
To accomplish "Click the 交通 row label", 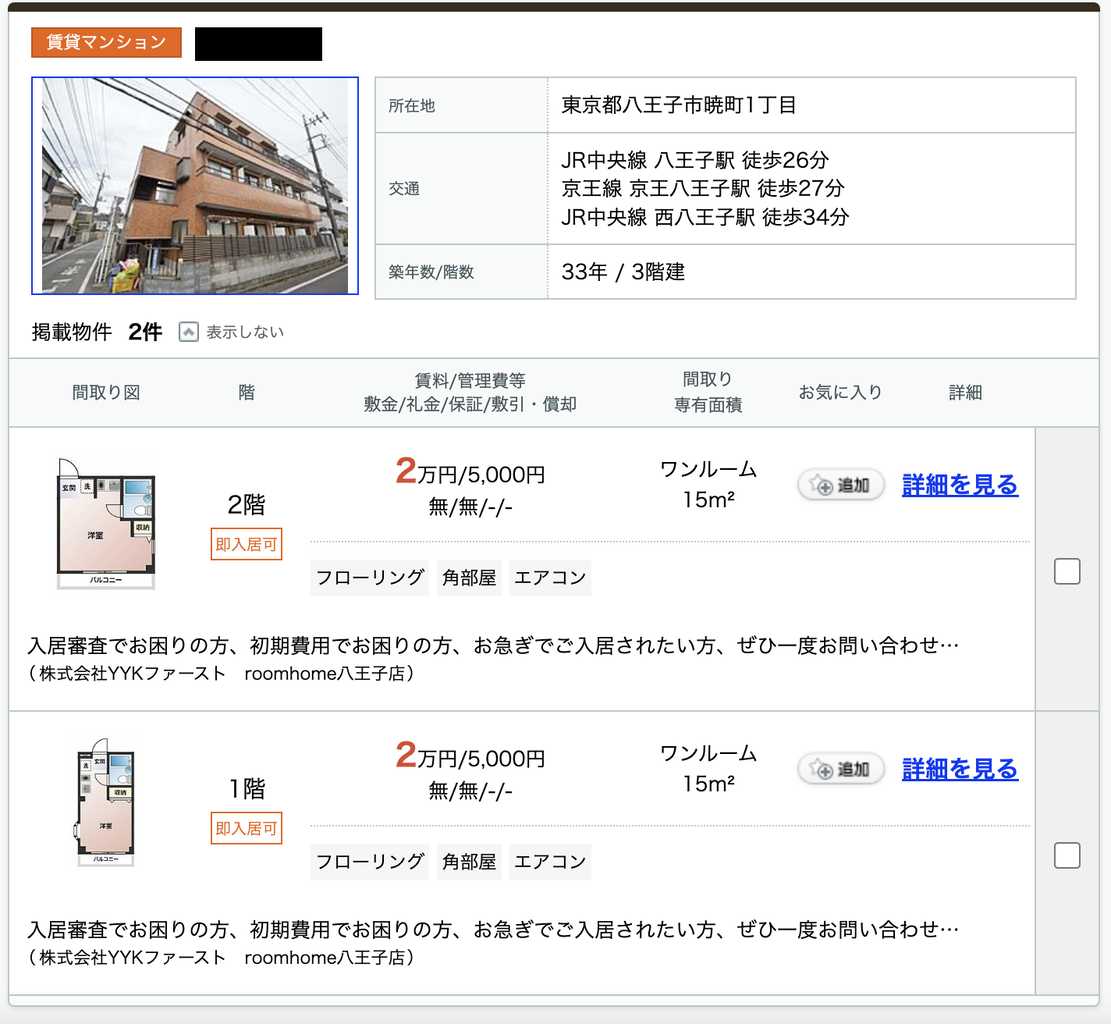I will 404,189.
